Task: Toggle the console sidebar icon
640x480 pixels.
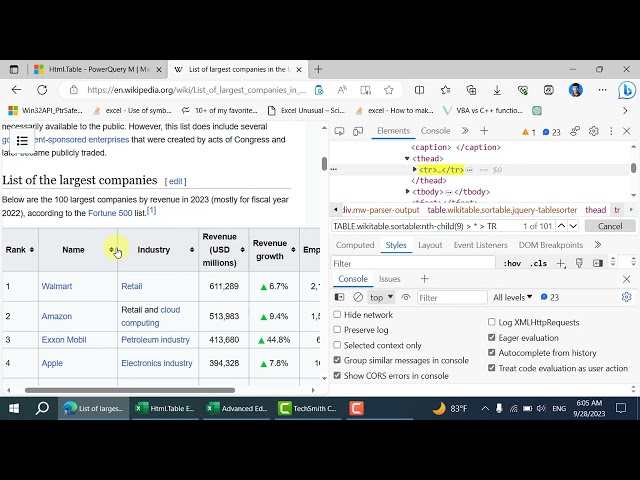Action: [x=339, y=297]
